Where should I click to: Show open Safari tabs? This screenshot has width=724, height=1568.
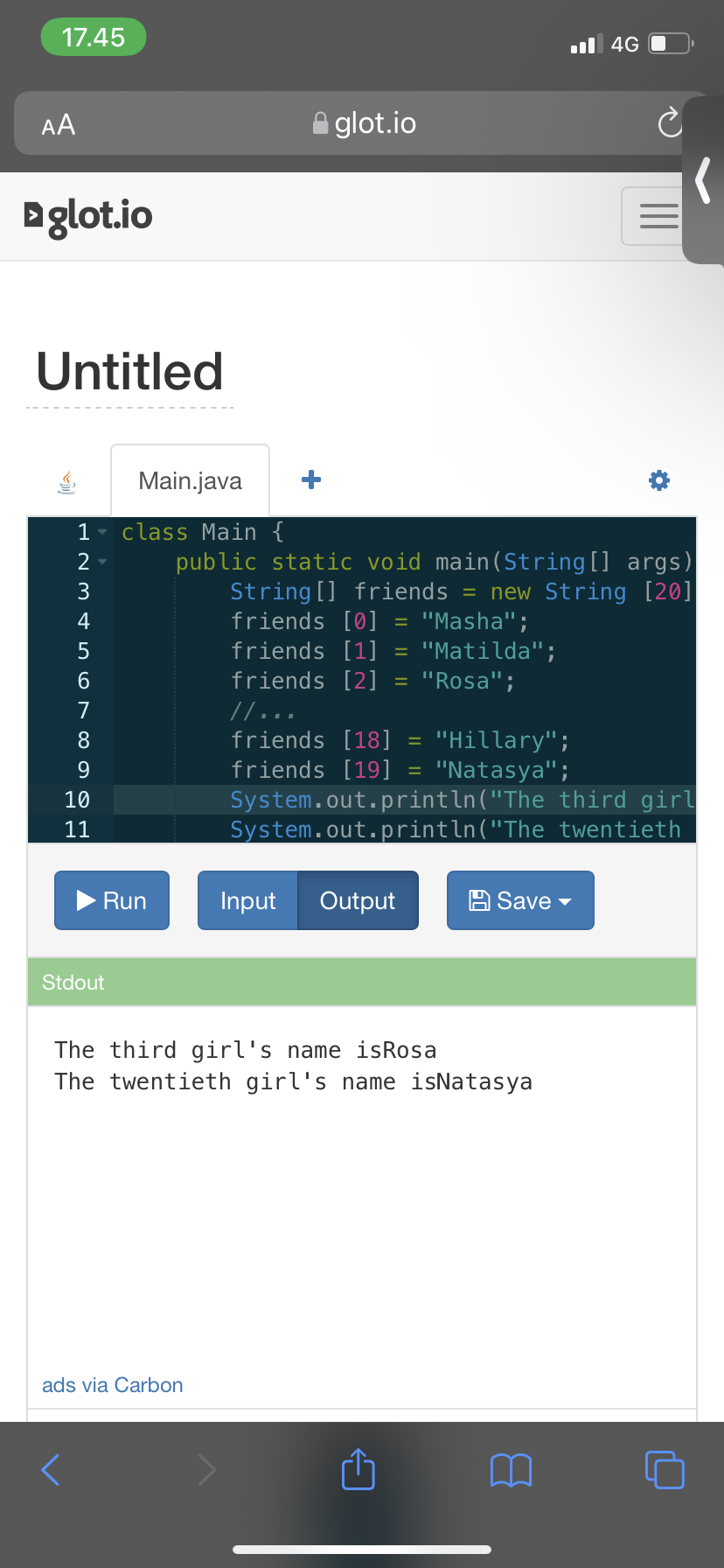pos(664,1469)
